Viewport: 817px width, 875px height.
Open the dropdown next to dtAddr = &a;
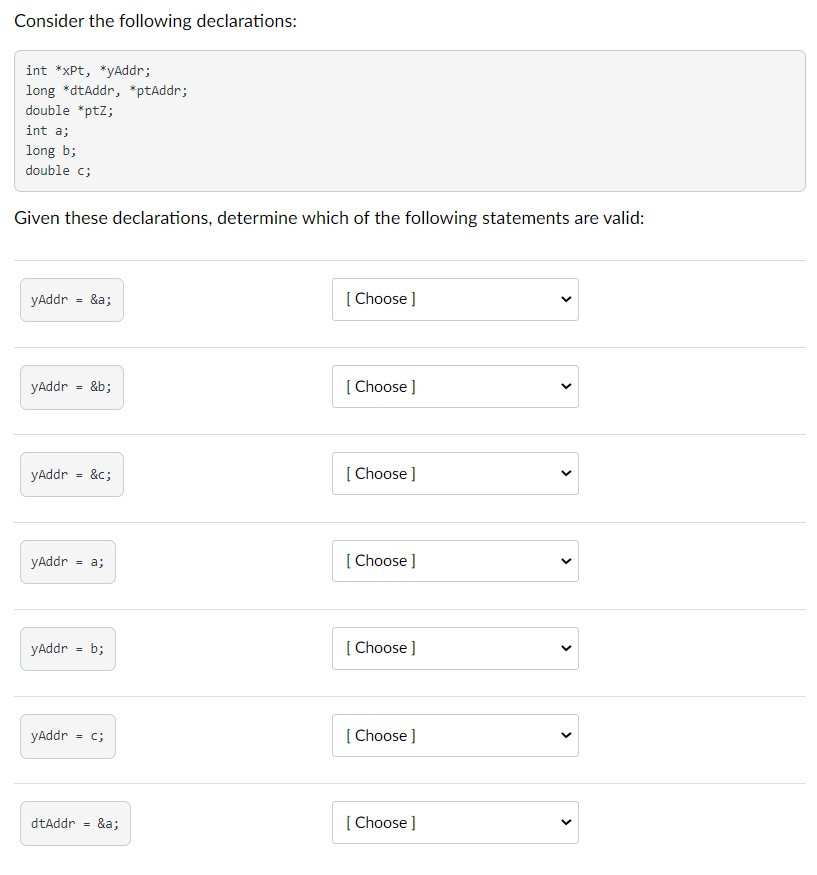(x=455, y=822)
